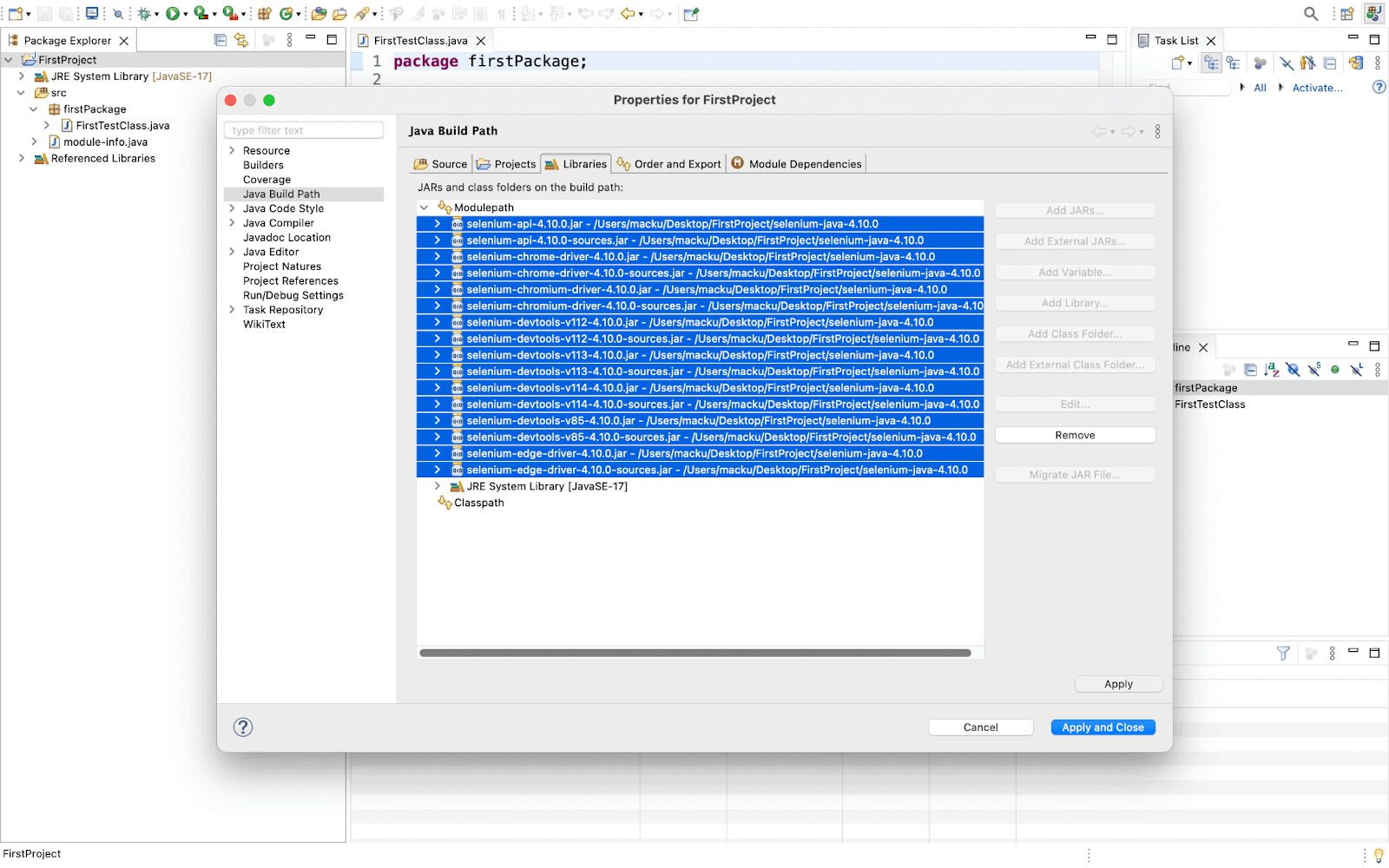The width and height of the screenshot is (1389, 868).
Task: Toggle Hide Static Members in Outline
Action: point(1314,370)
